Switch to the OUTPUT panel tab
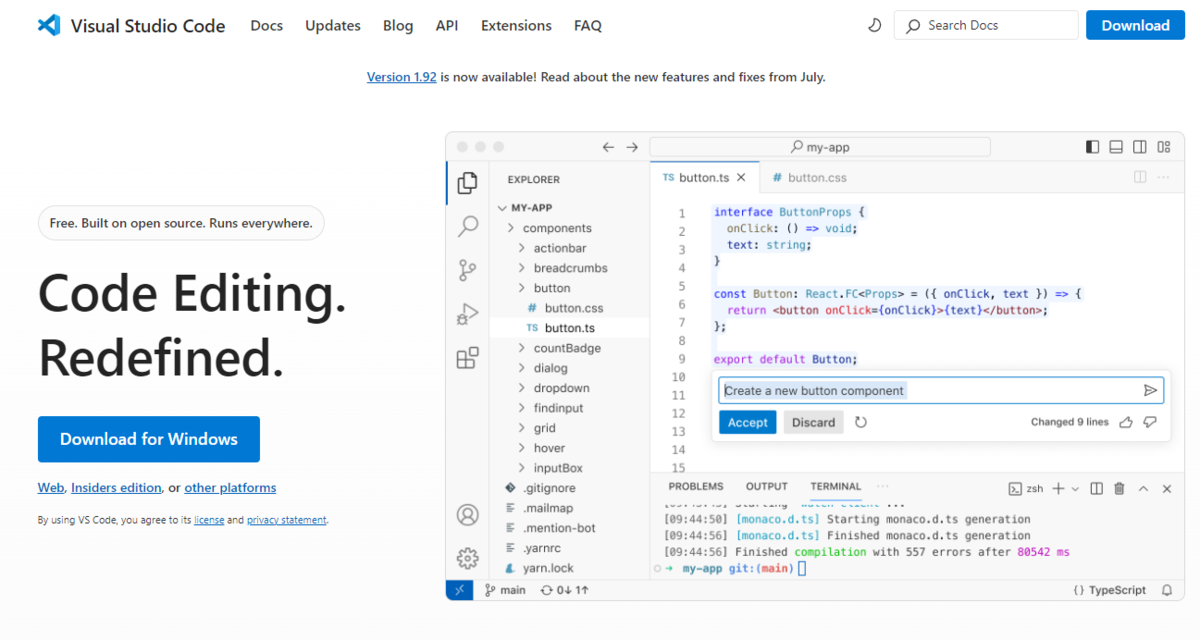 (x=767, y=487)
